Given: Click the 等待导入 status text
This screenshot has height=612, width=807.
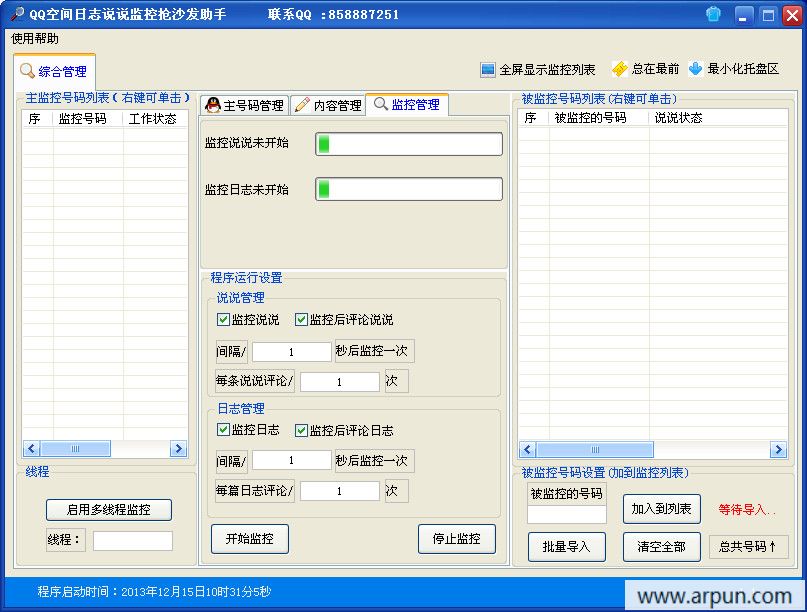Looking at the screenshot, I should coord(747,510).
